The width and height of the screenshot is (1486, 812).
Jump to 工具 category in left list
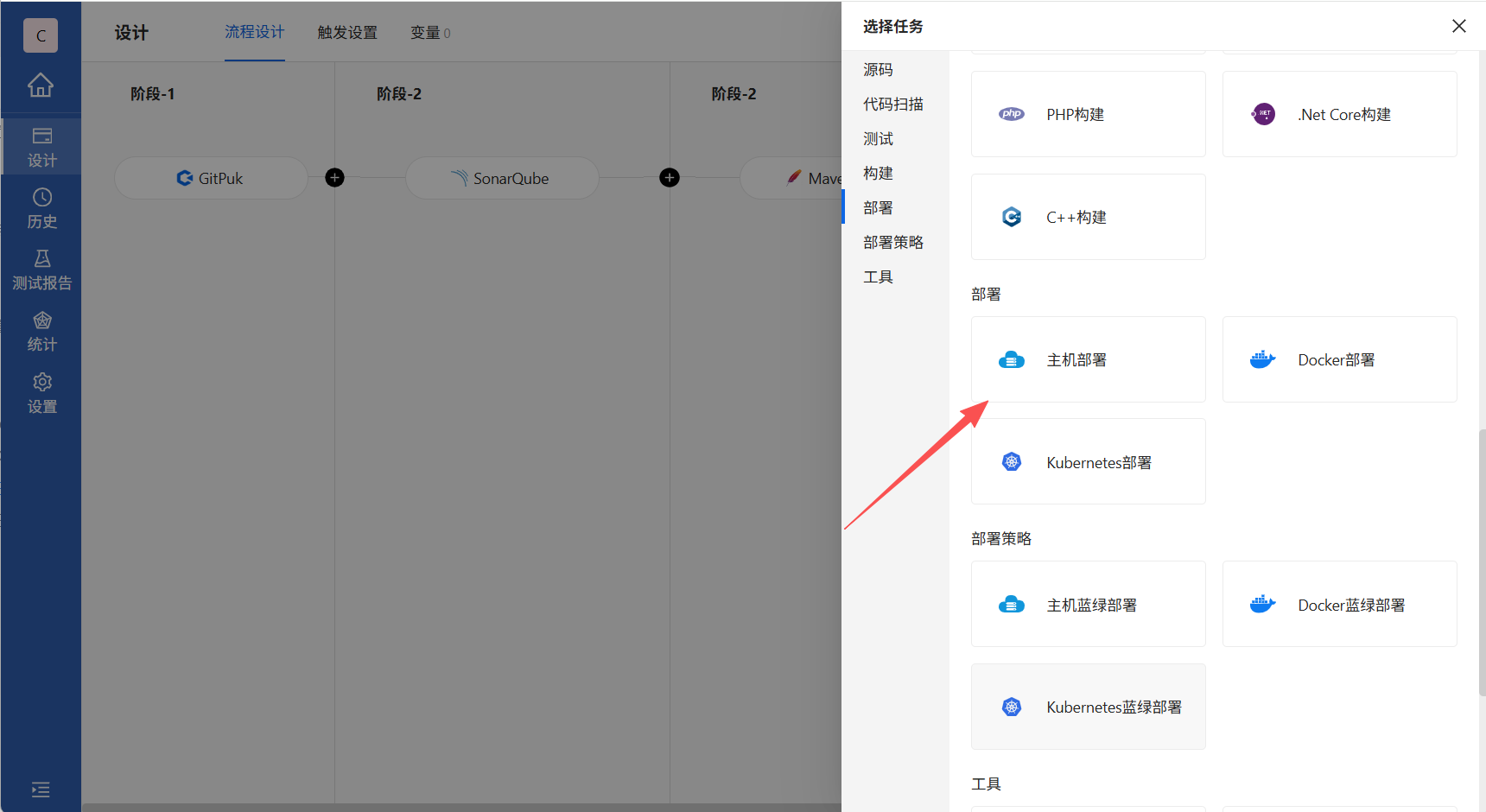[879, 276]
